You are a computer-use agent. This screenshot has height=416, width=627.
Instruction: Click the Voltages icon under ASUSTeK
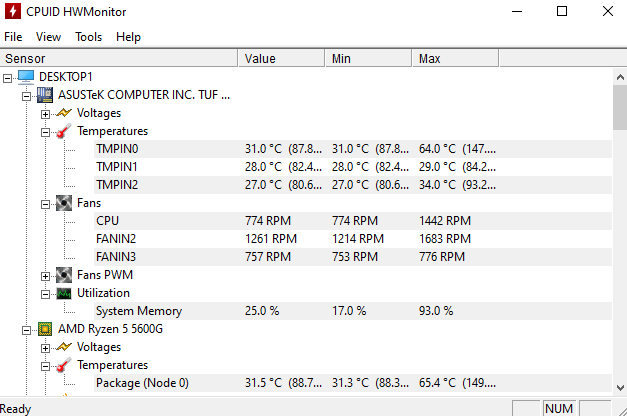pos(64,113)
